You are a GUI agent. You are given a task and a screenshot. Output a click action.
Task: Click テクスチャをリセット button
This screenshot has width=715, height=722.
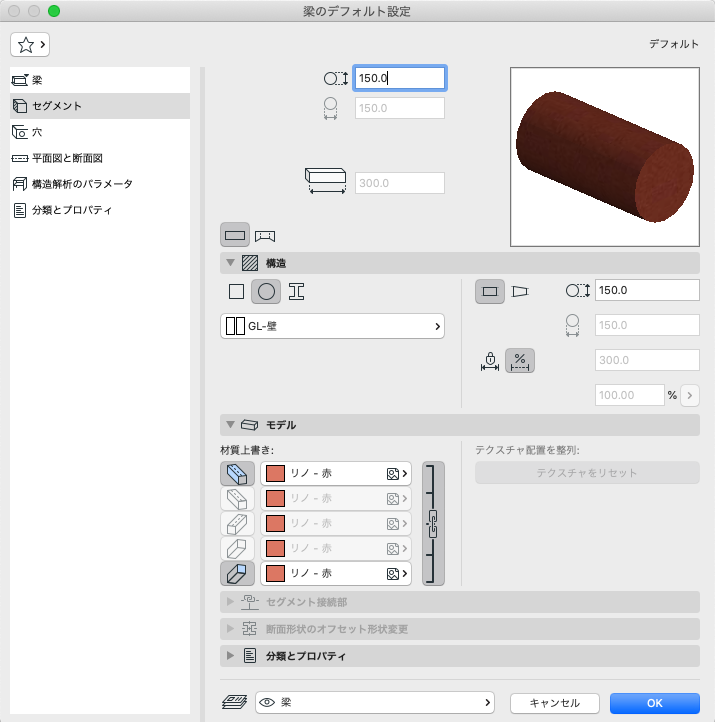coord(587,473)
